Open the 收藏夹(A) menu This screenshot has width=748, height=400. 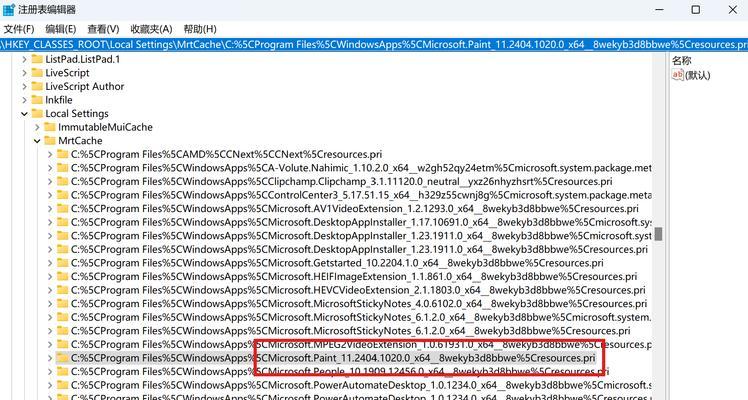point(151,29)
